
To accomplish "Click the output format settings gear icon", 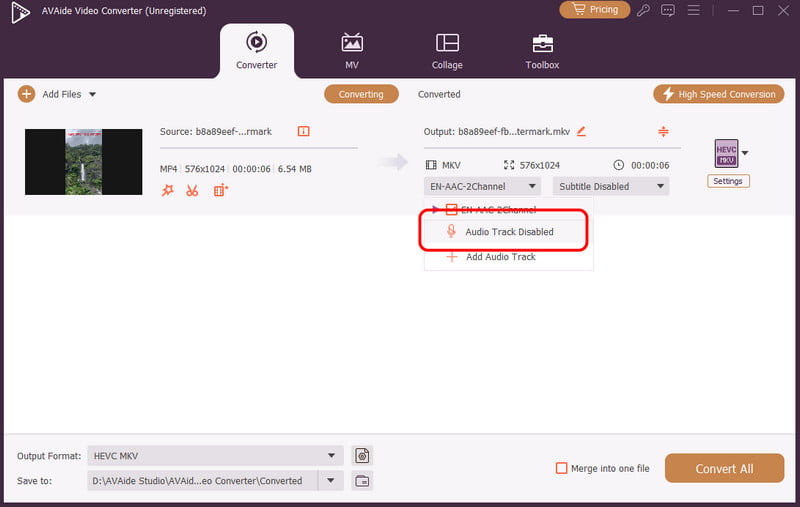I will (x=363, y=456).
